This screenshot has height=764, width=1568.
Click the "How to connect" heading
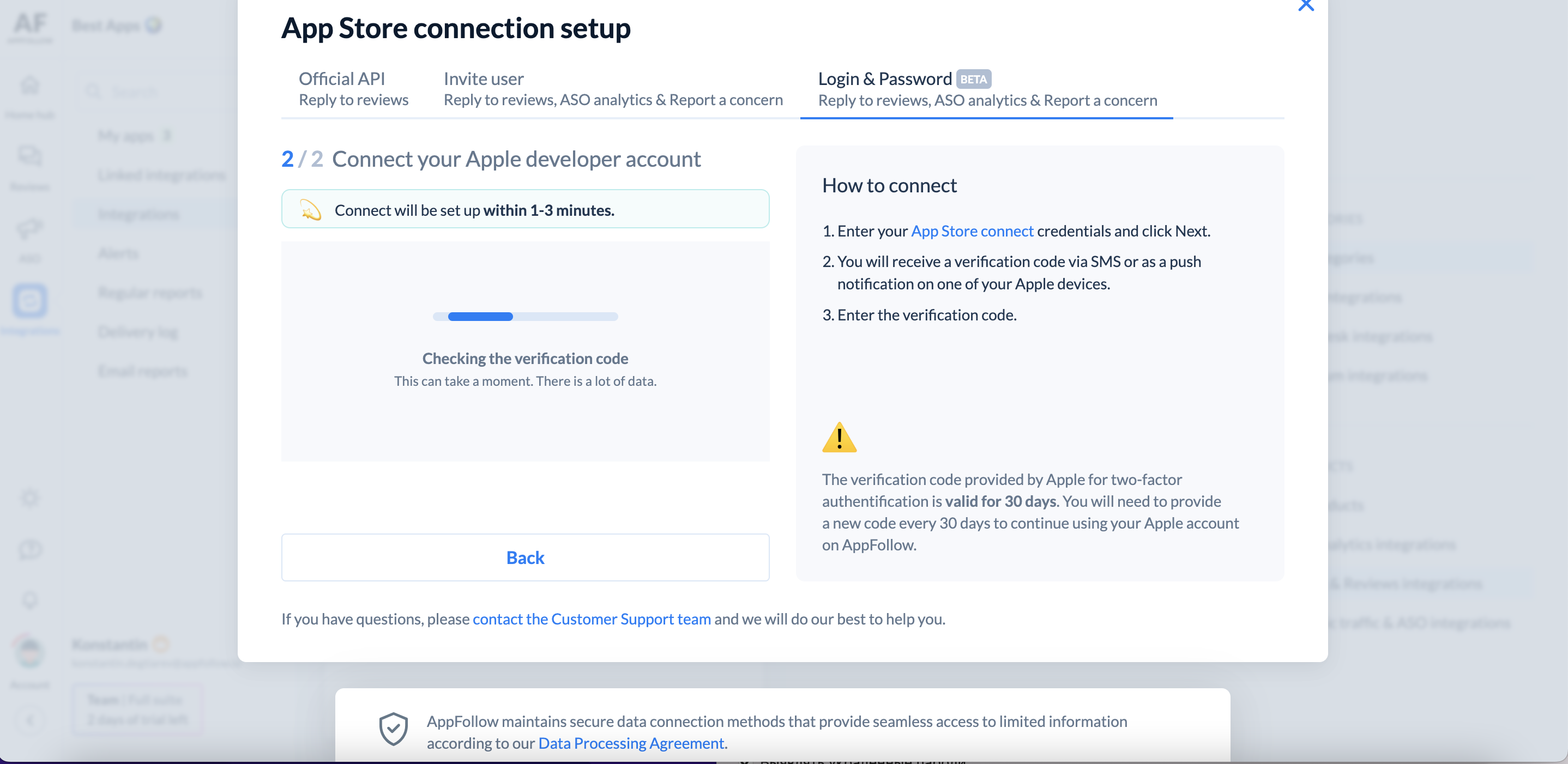(889, 185)
